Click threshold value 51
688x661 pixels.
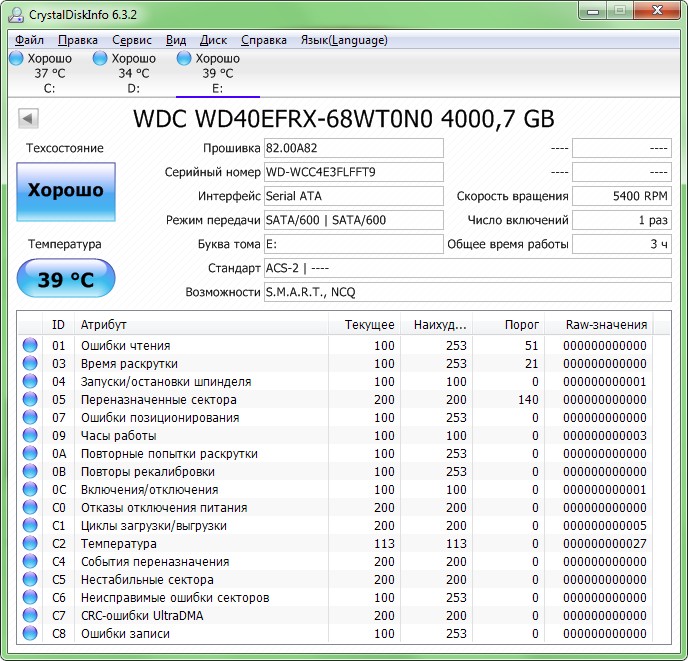tap(531, 346)
